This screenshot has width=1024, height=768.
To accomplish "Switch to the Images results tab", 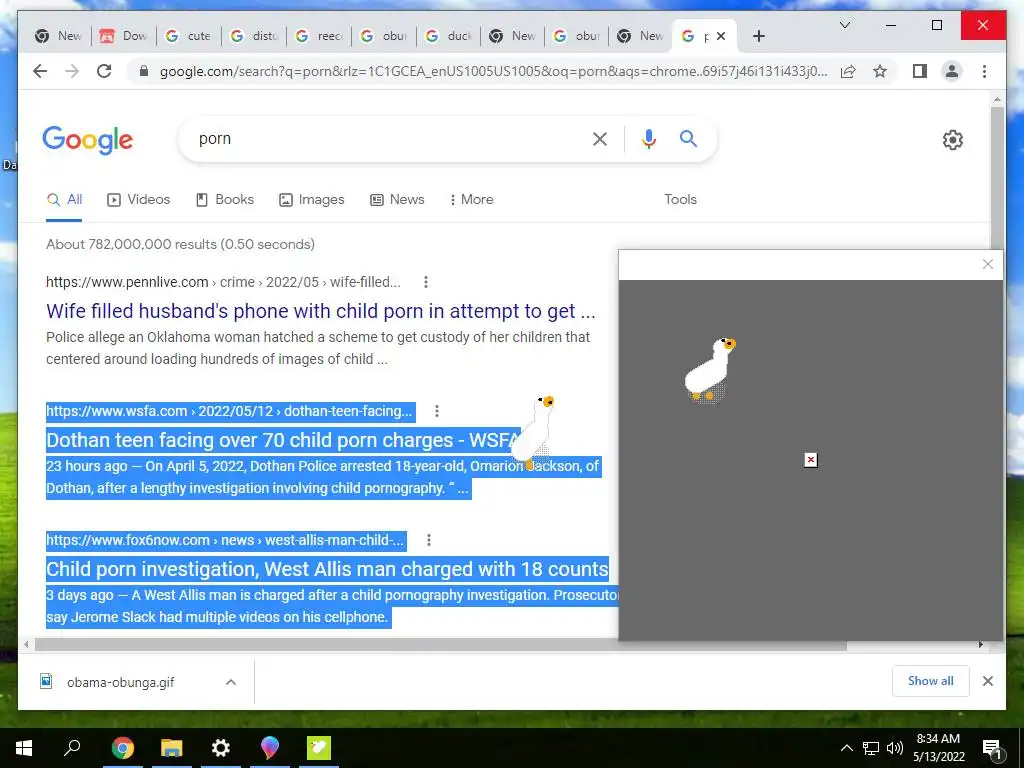I will pos(312,199).
